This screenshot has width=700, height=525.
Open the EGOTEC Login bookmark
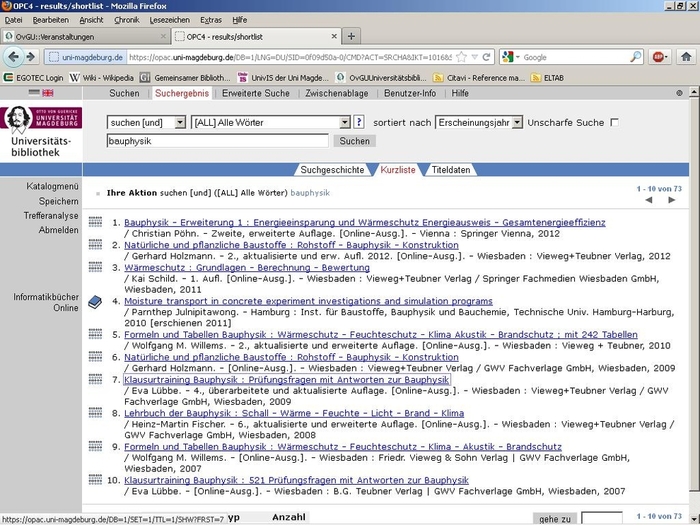(x=33, y=78)
